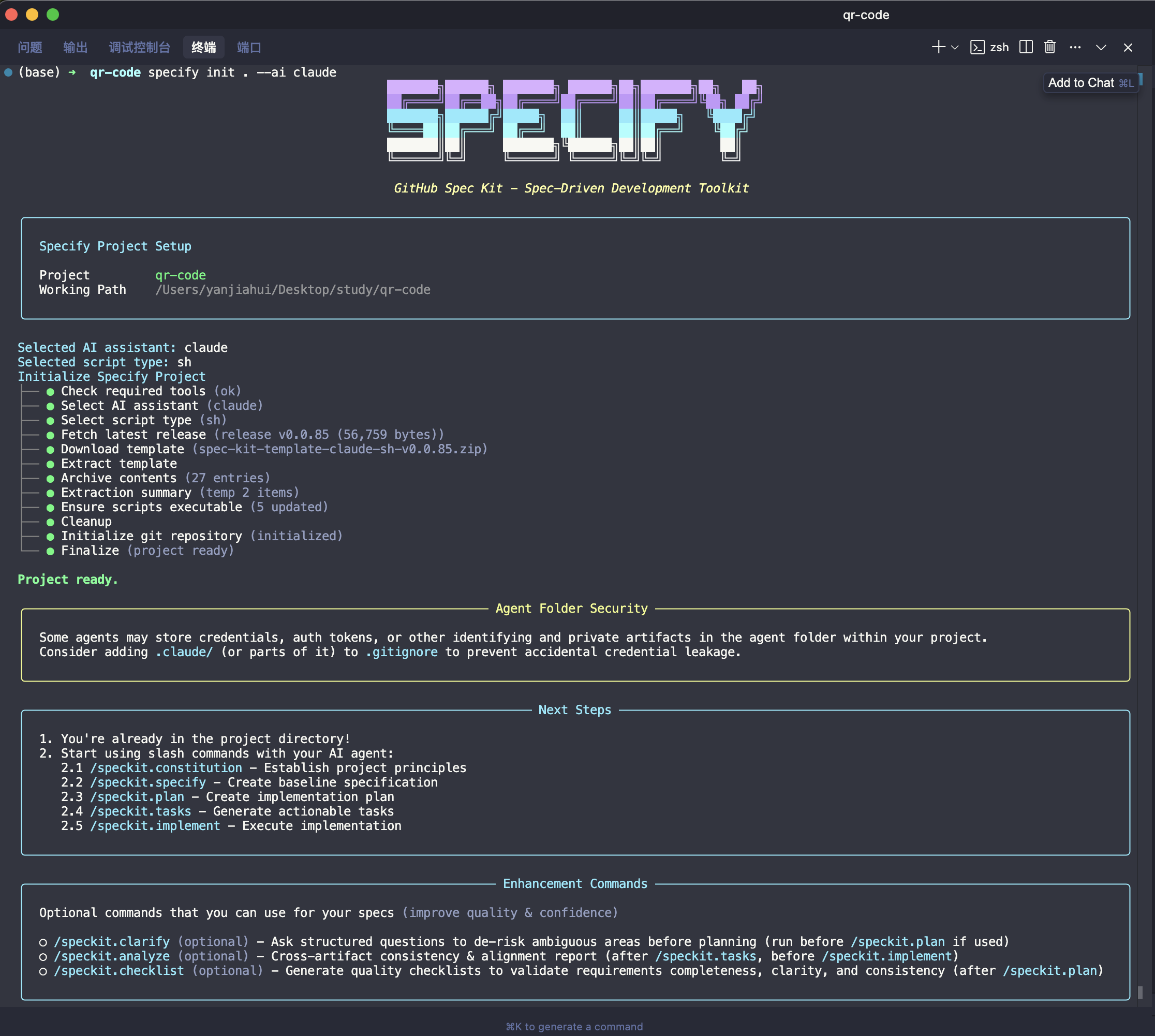The image size is (1155, 1036).
Task: Open the launch profile dropdown chevron
Action: [x=955, y=48]
